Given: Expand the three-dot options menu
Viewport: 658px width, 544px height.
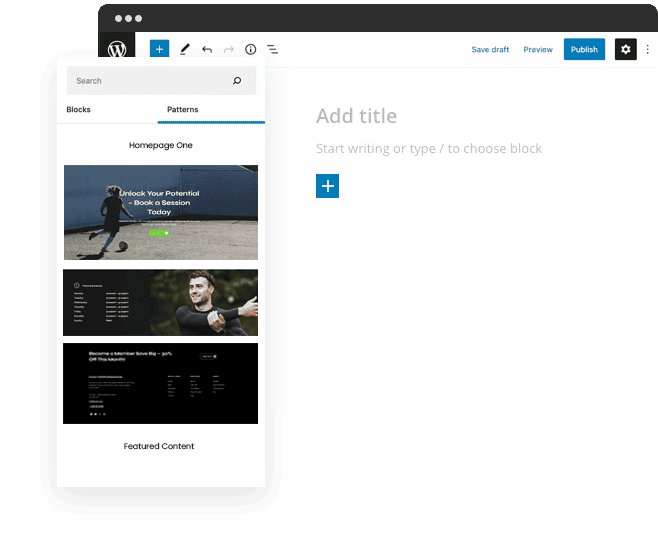Looking at the screenshot, I should [648, 49].
